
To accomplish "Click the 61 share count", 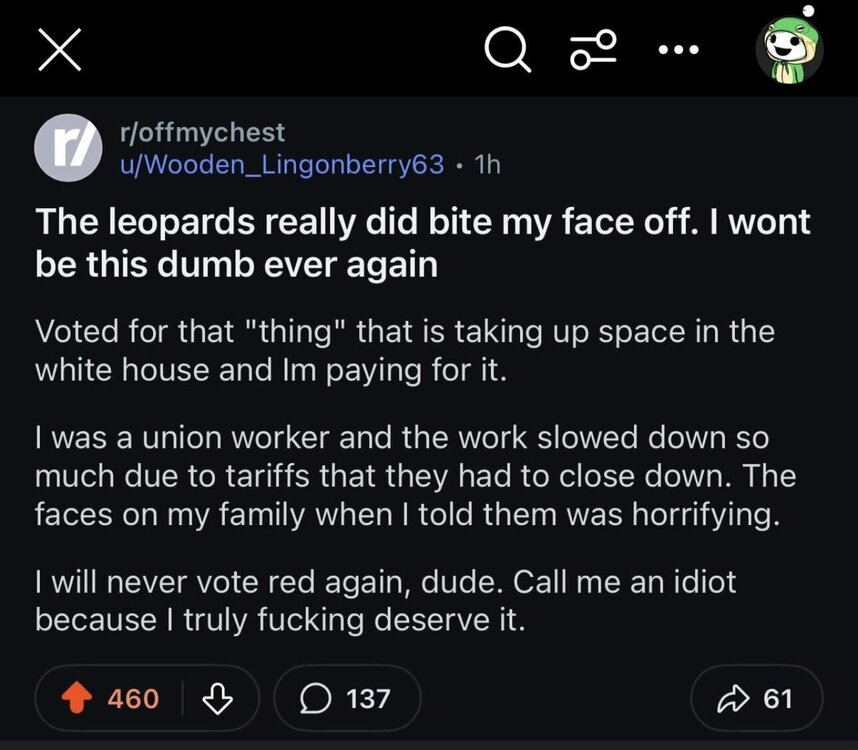I will pyautogui.click(x=778, y=698).
